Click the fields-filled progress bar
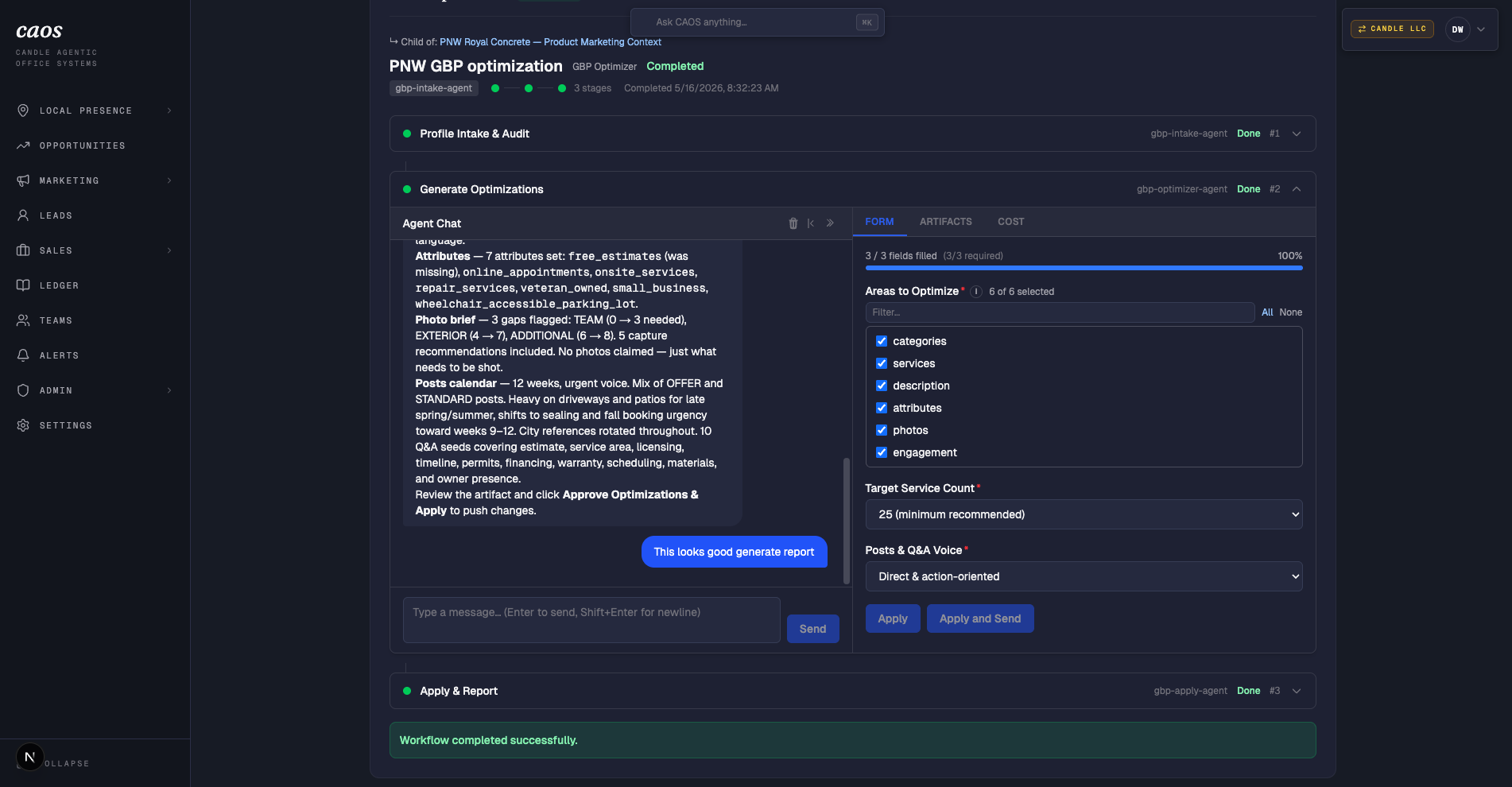The width and height of the screenshot is (1512, 787). [1084, 268]
